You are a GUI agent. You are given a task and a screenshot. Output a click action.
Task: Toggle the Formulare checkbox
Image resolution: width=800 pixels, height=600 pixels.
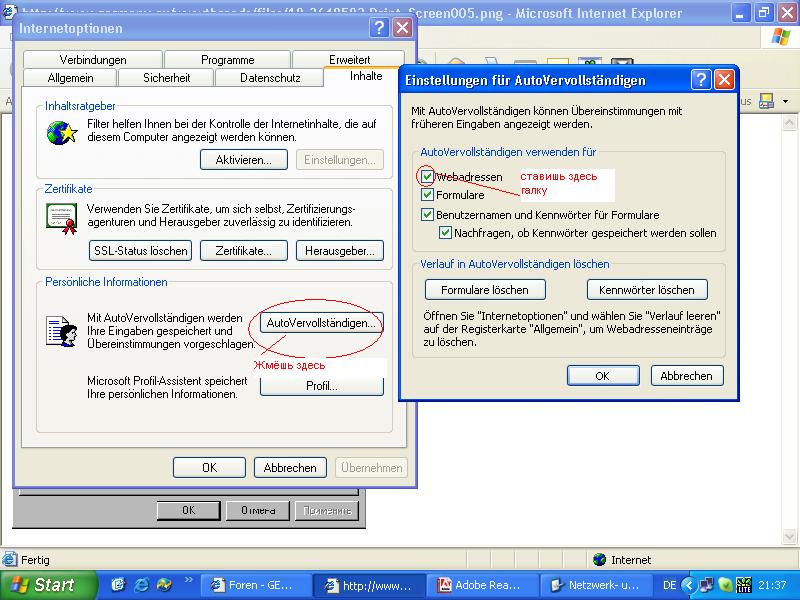pos(428,195)
